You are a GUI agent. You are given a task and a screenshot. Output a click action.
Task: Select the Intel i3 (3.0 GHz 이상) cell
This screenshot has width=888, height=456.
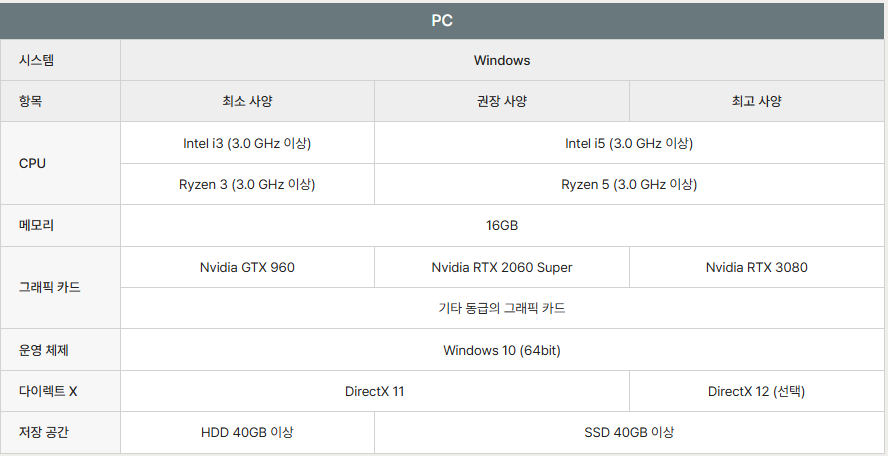coord(247,143)
